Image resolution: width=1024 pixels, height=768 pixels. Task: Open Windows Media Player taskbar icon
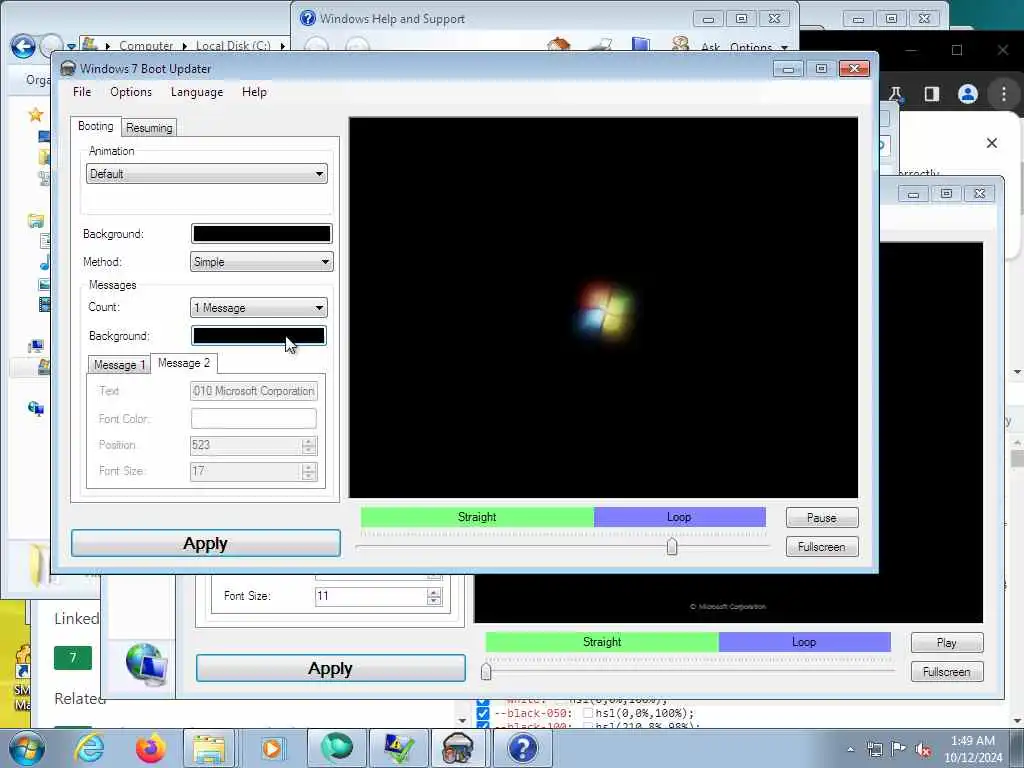click(x=271, y=748)
